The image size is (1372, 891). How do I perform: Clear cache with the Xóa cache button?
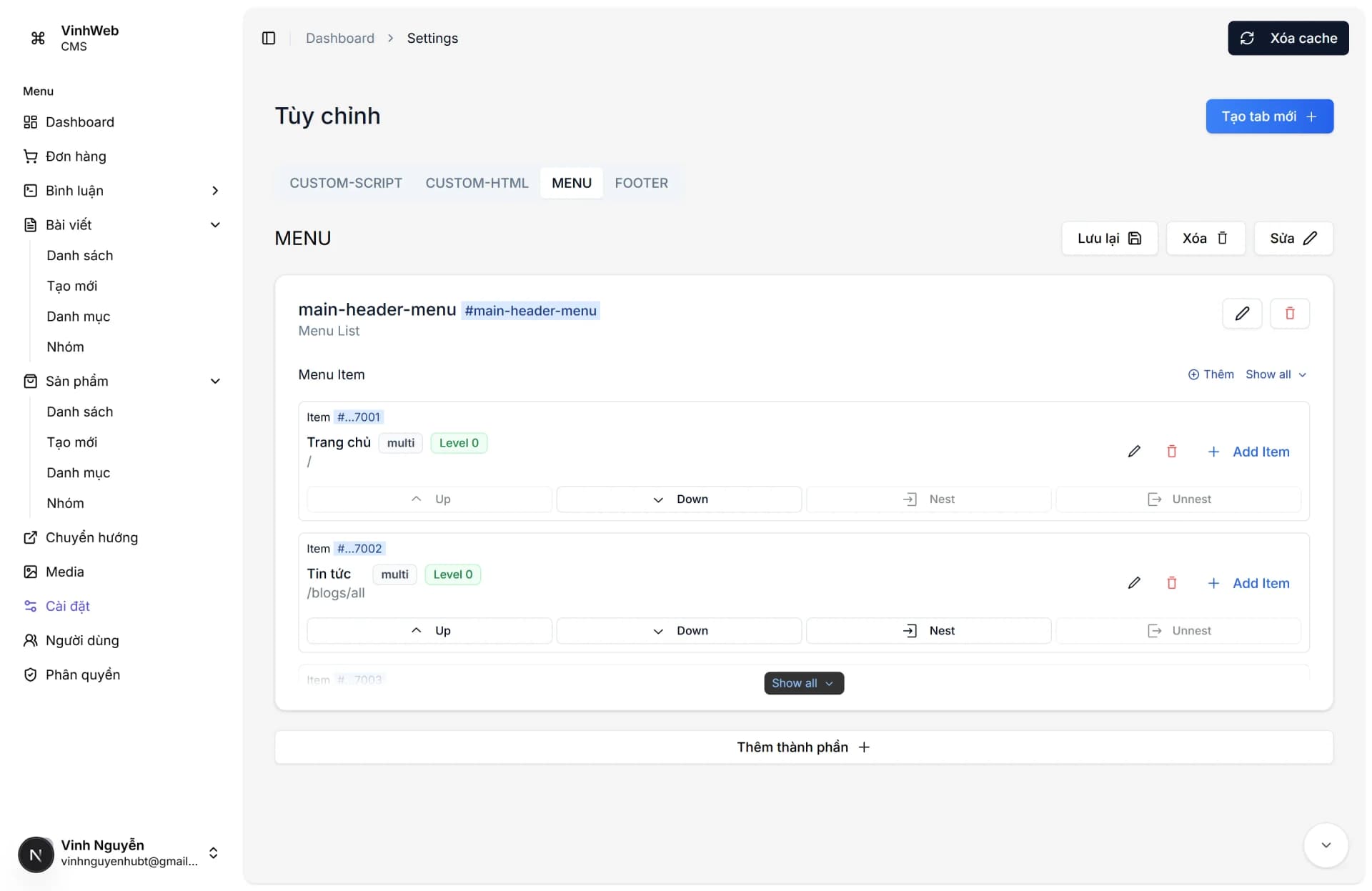pos(1287,38)
